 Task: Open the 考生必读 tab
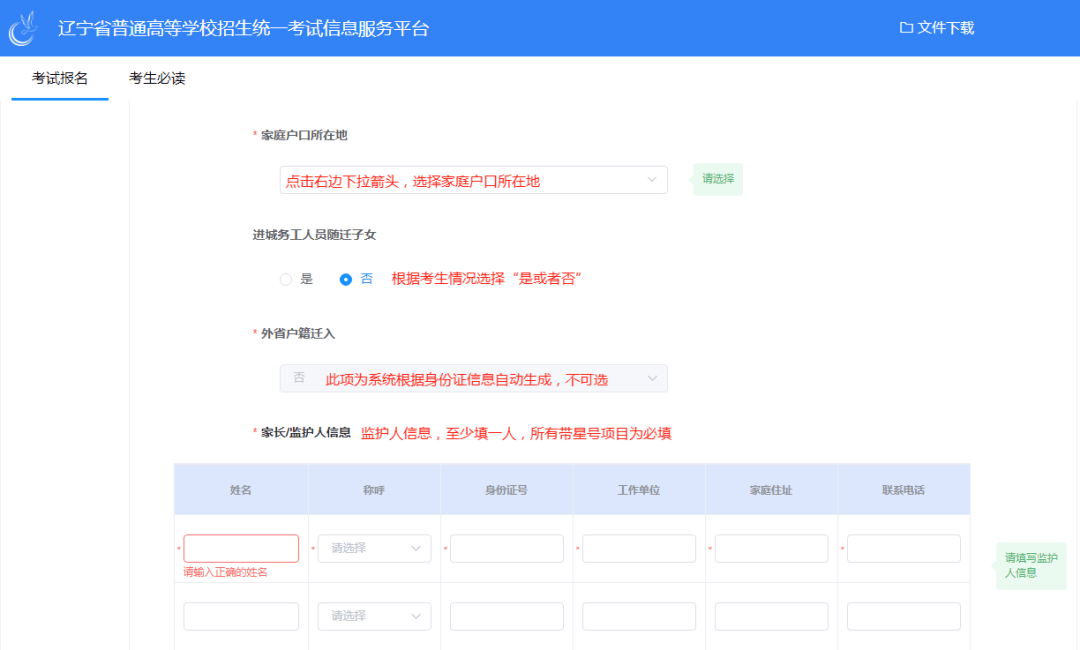point(157,78)
